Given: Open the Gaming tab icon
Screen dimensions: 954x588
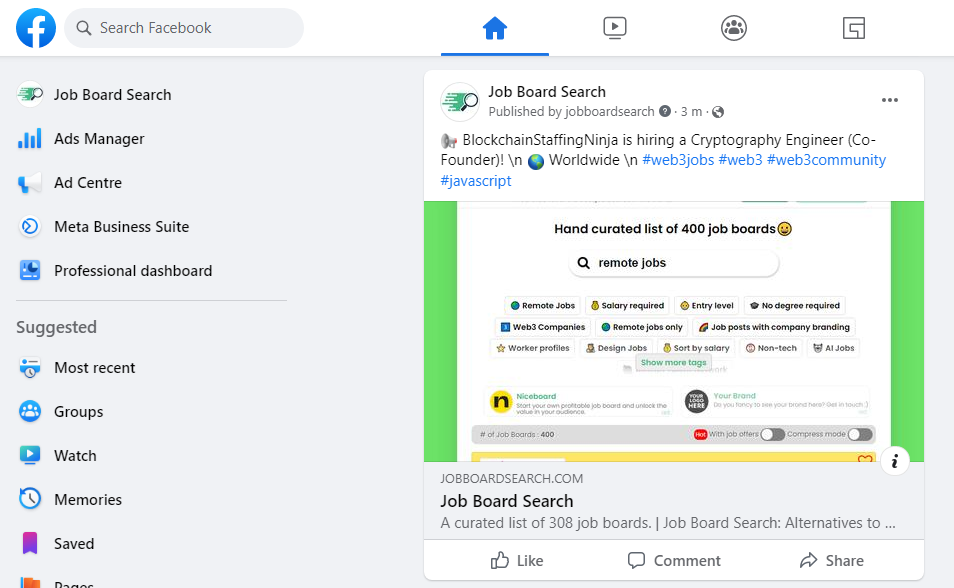Looking at the screenshot, I should coord(854,28).
